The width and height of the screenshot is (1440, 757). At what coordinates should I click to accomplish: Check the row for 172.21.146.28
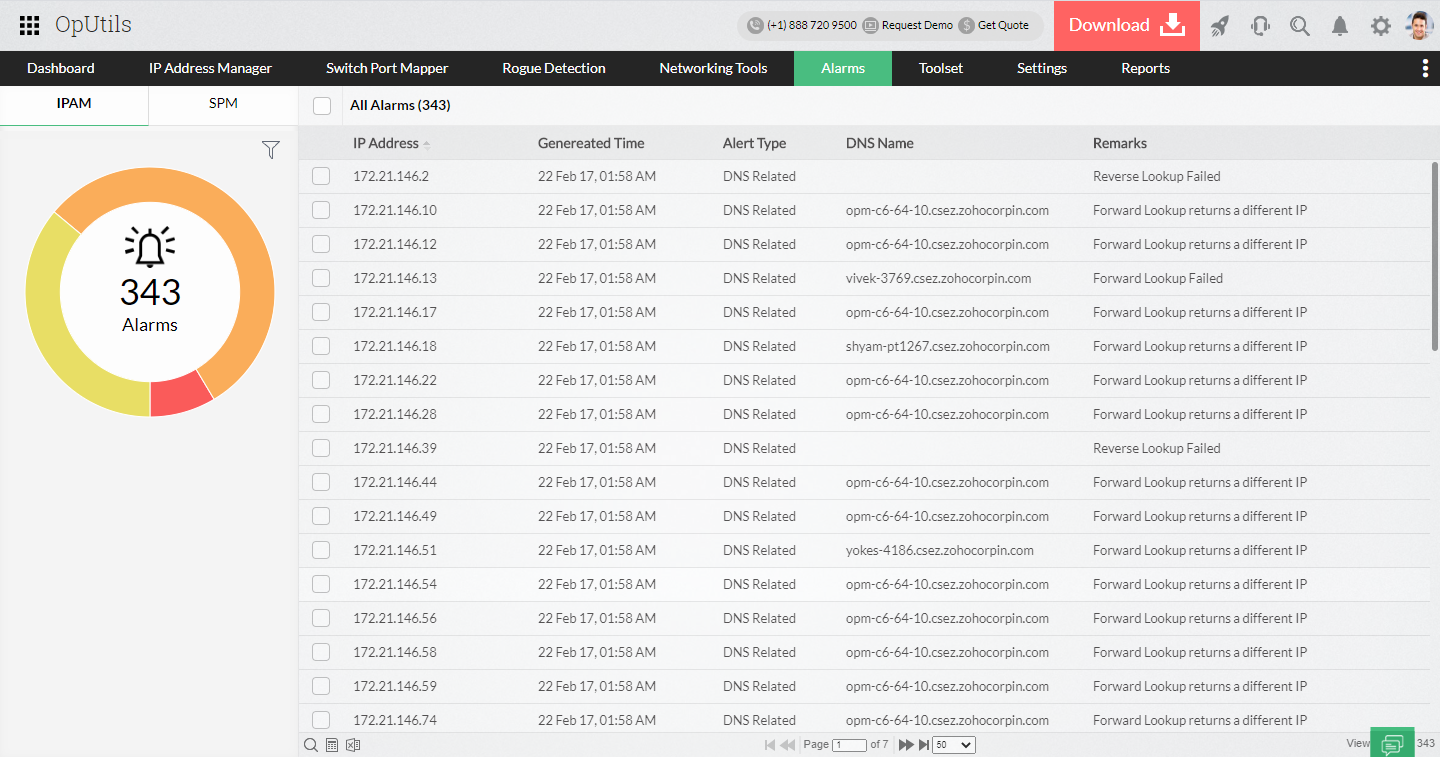click(321, 414)
